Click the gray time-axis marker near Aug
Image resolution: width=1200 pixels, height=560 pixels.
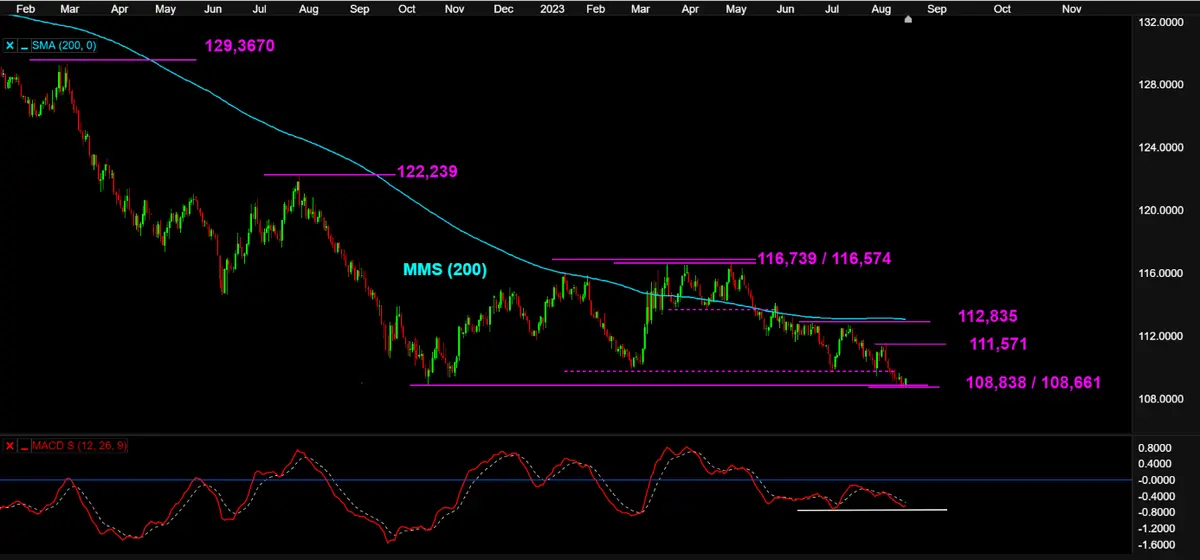pyautogui.click(x=908, y=18)
